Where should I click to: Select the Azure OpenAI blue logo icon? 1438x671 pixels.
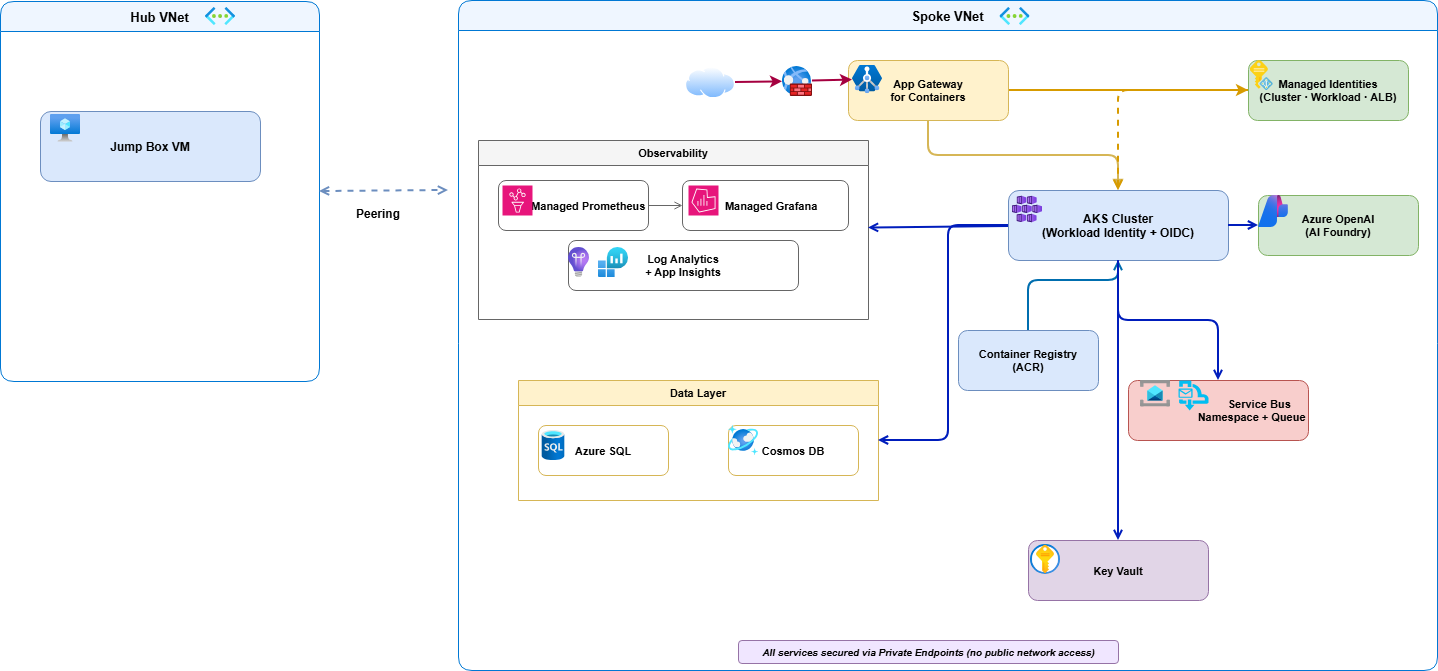(x=1273, y=211)
